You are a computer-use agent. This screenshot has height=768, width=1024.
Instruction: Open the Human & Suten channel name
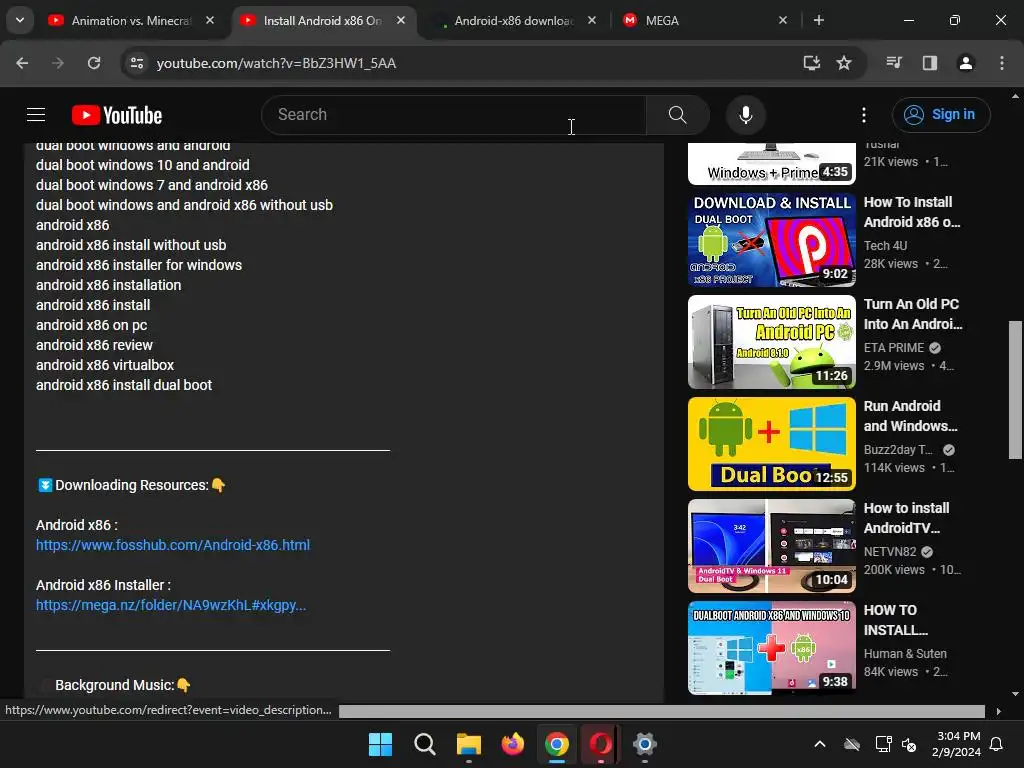904,653
